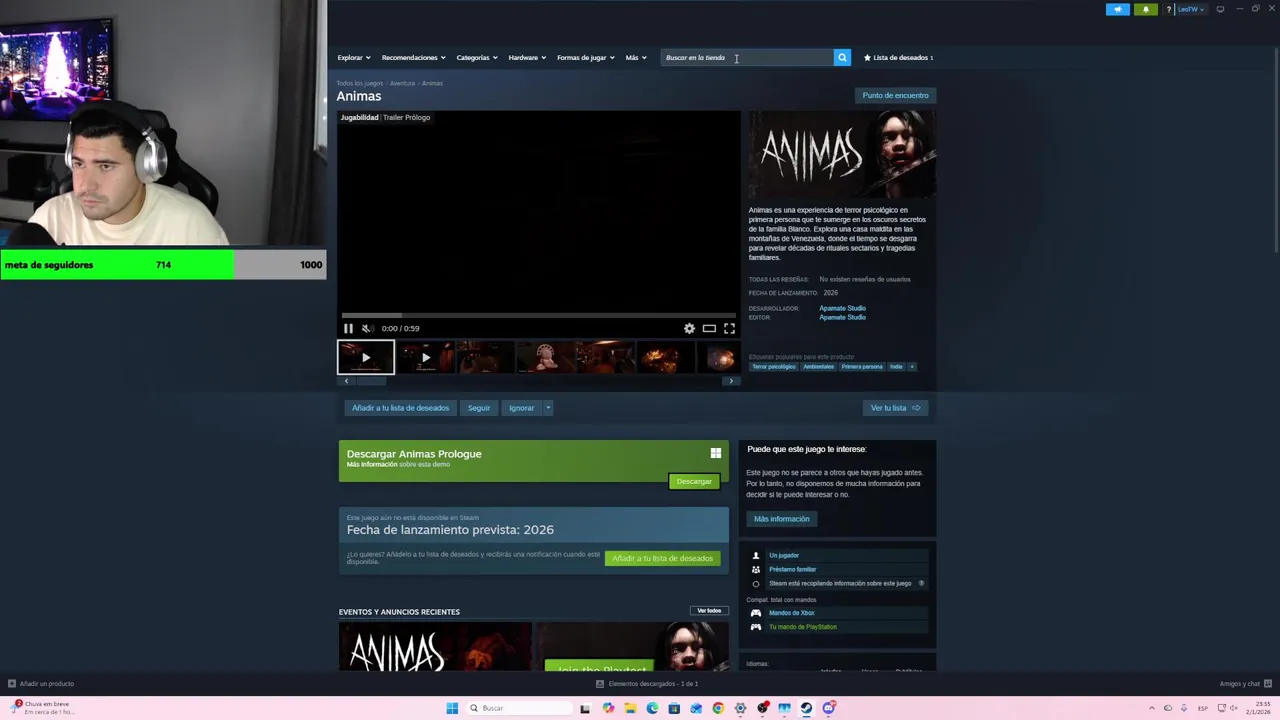The height and width of the screenshot is (720, 1280).
Task: Focus the Buscar en la tienda field
Action: coord(748,57)
